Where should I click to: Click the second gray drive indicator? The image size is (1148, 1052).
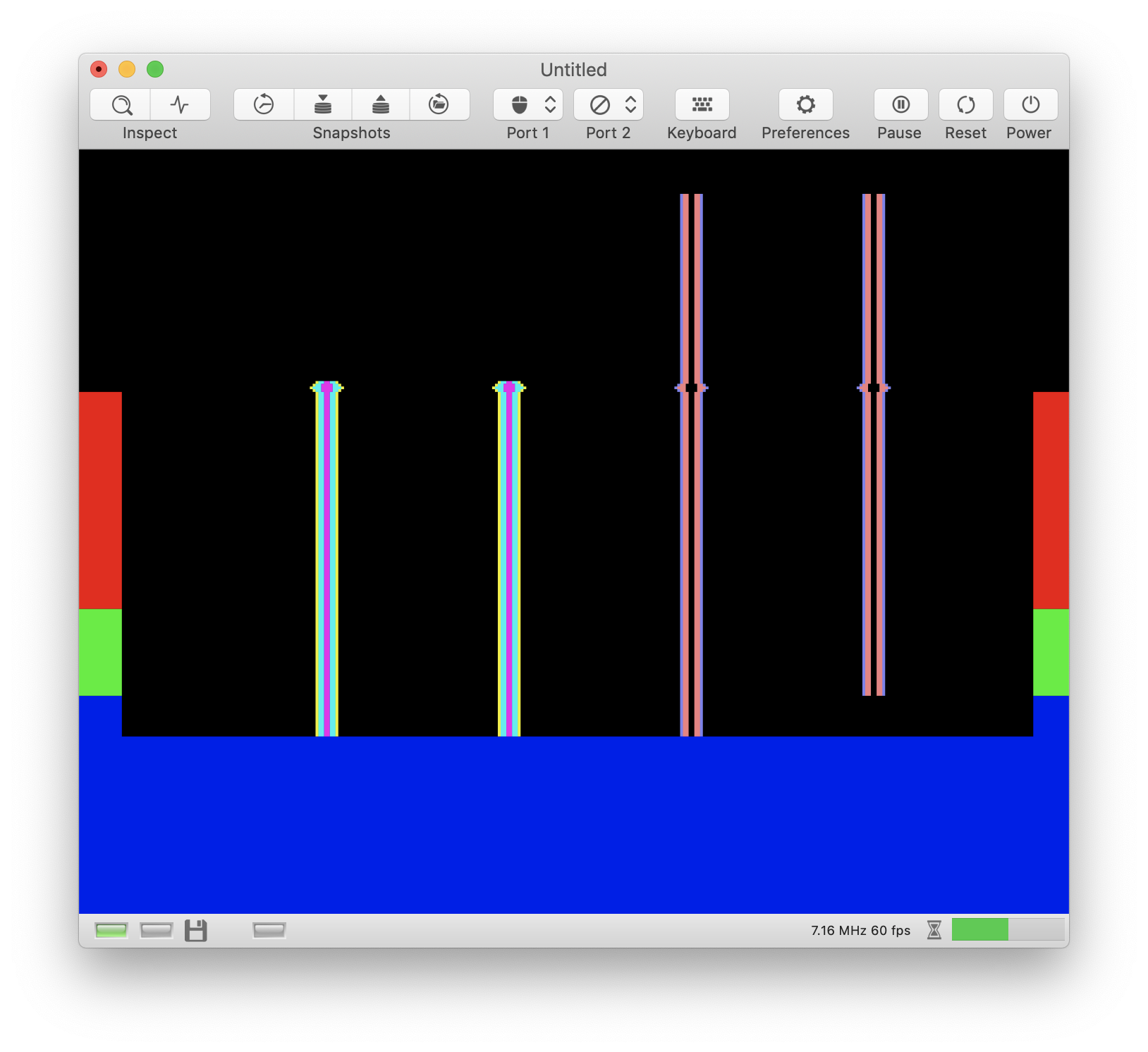(x=269, y=931)
